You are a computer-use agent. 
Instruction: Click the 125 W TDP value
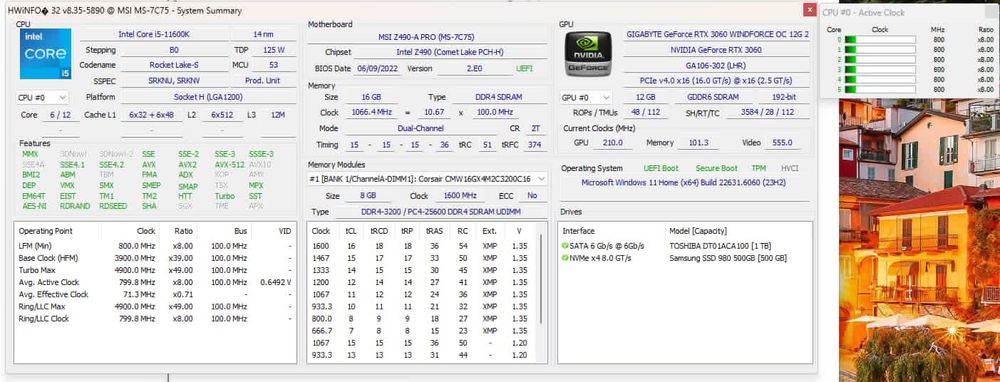coord(274,50)
